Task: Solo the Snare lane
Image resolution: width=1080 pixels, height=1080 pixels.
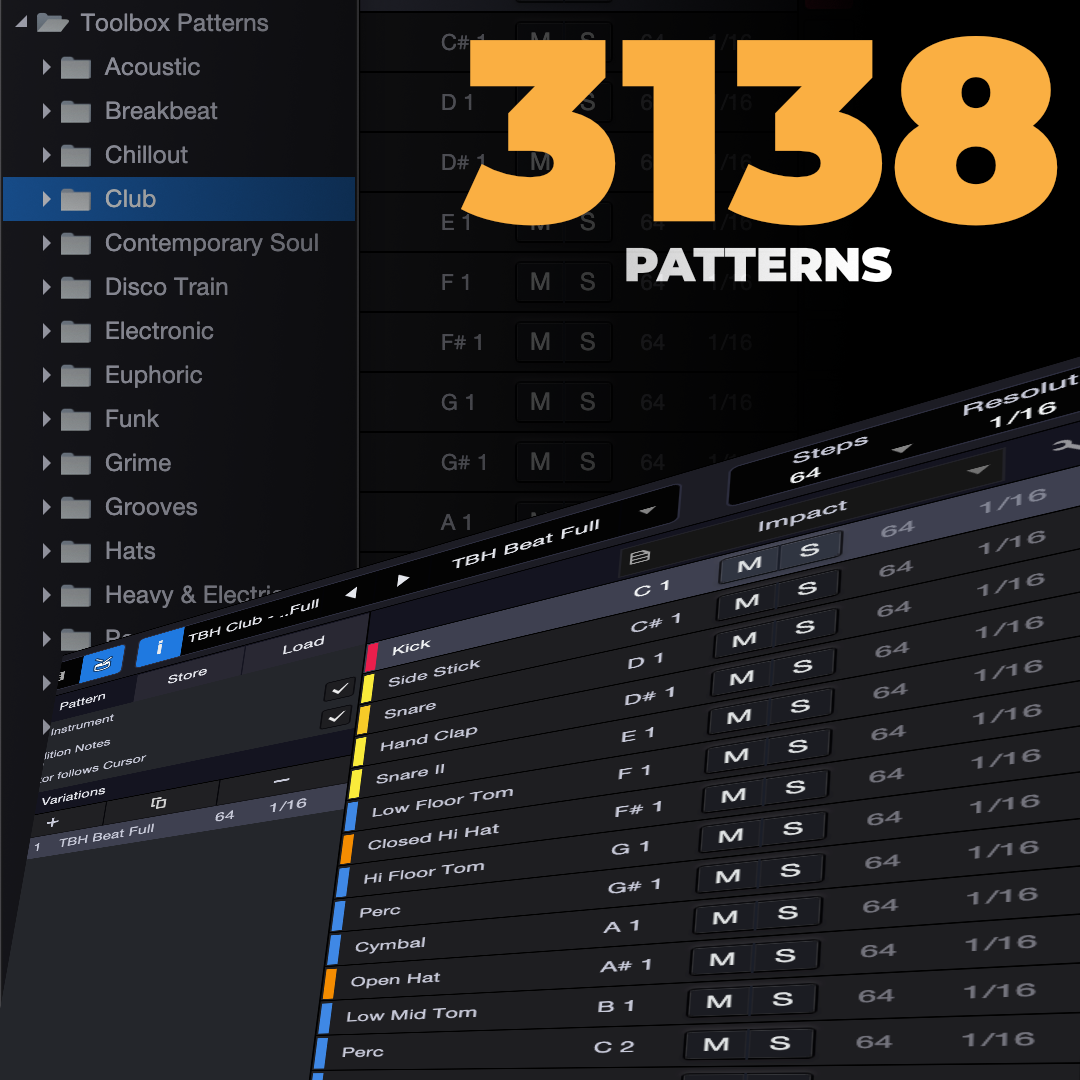Action: [802, 666]
